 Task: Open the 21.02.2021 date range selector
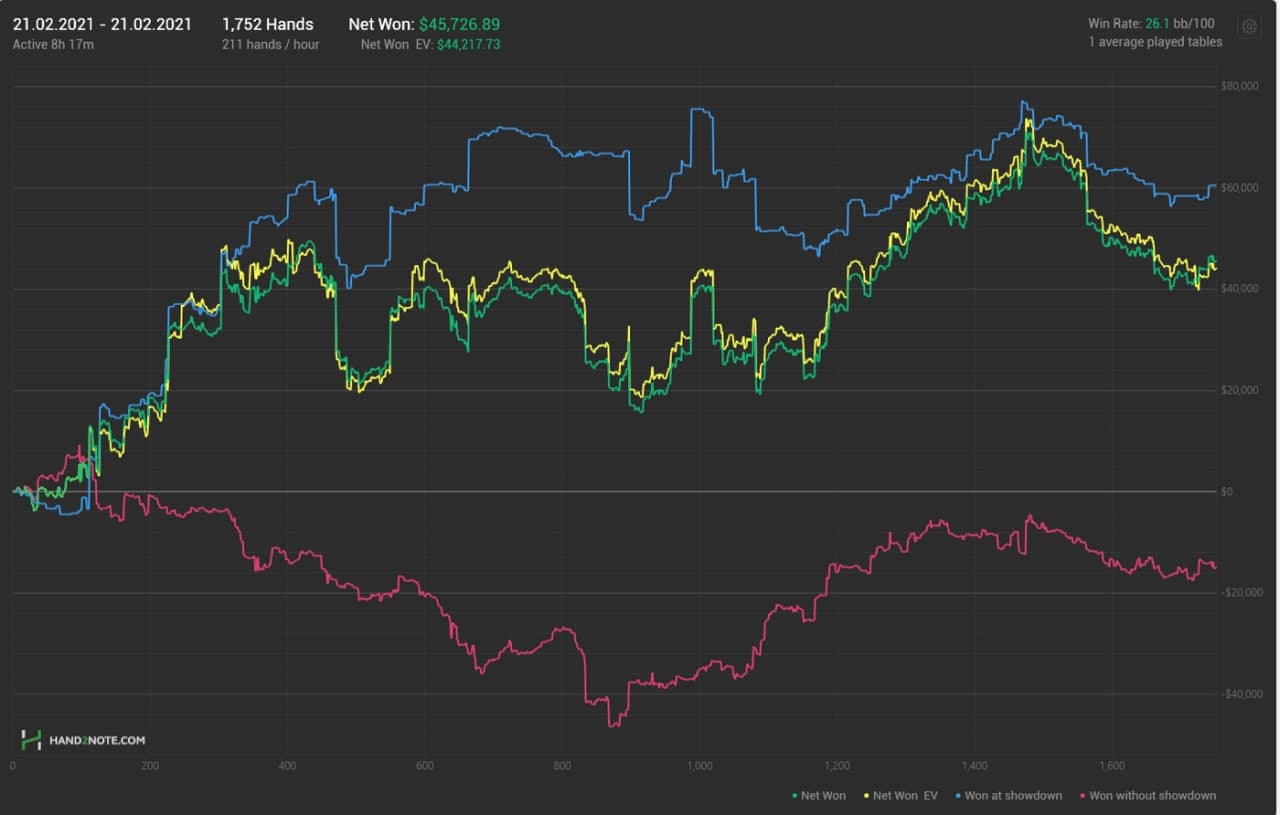(102, 24)
